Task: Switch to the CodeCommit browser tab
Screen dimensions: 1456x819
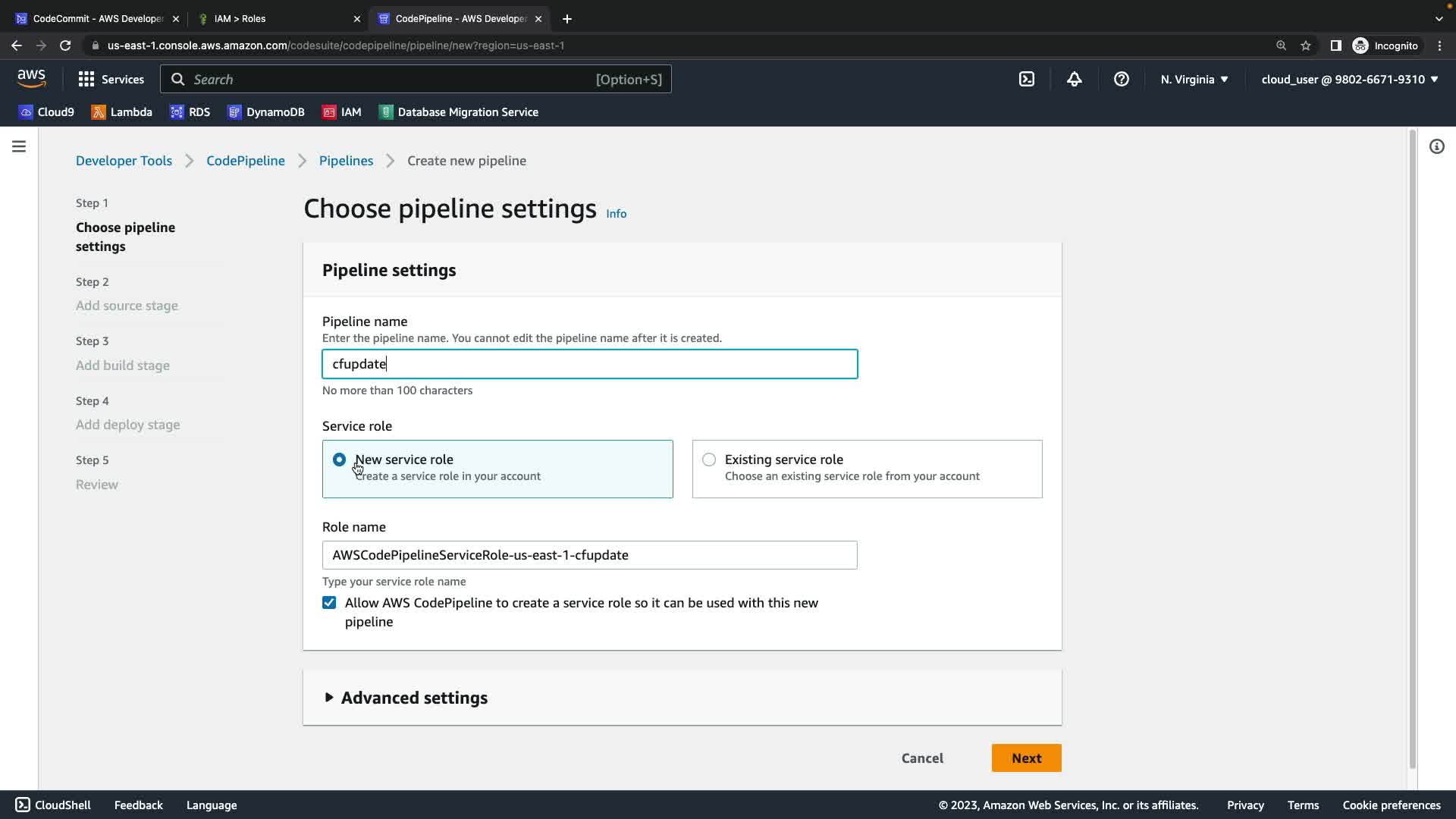Action: [x=91, y=18]
